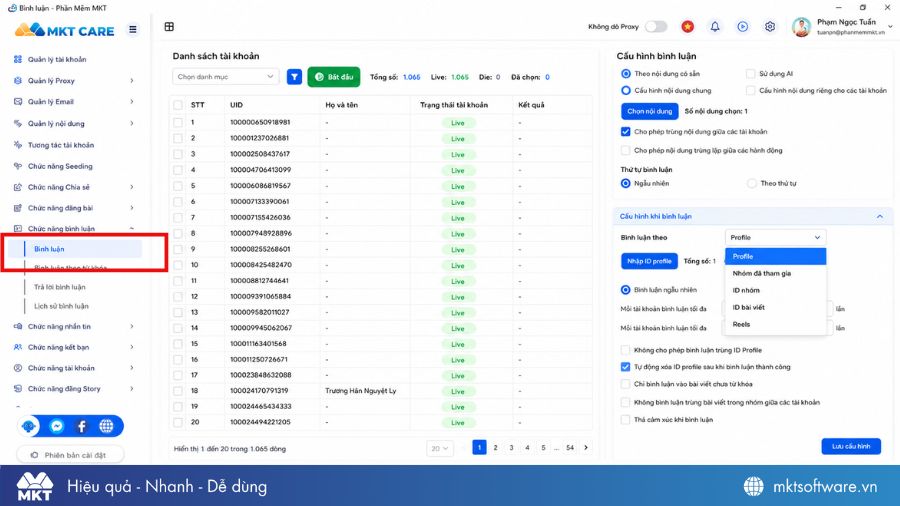
Task: Open the settings gear icon
Action: click(770, 26)
